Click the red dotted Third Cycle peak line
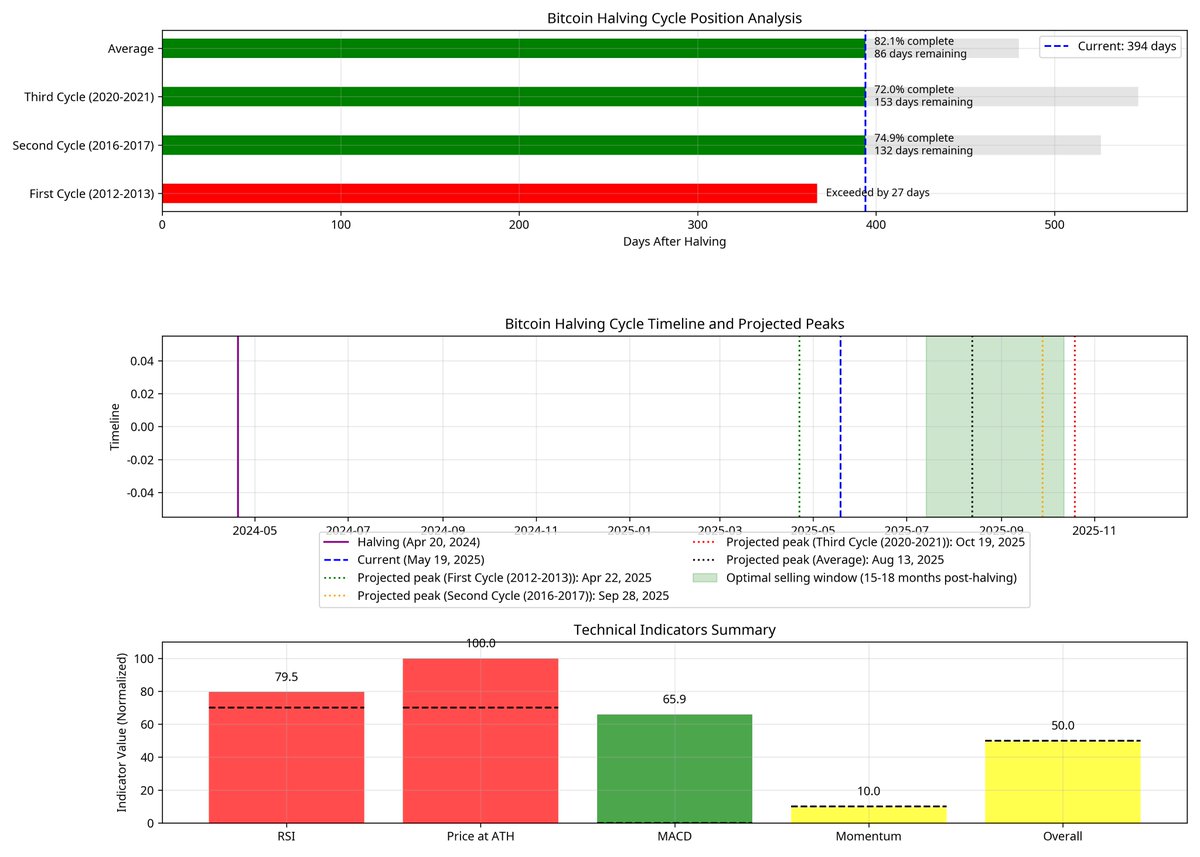1200x857 pixels. tap(1074, 426)
